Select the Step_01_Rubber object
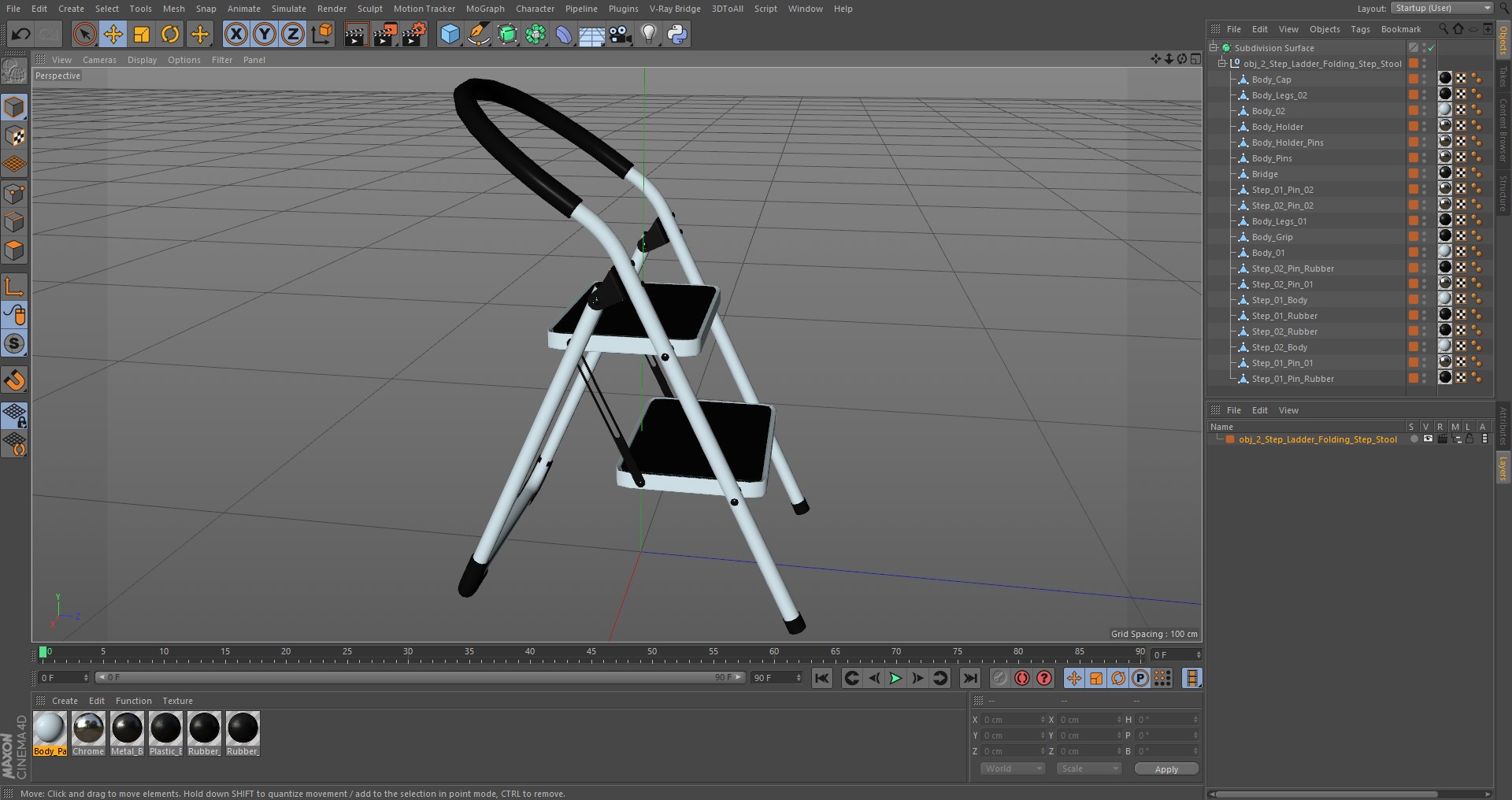This screenshot has height=800, width=1512. coord(1284,316)
